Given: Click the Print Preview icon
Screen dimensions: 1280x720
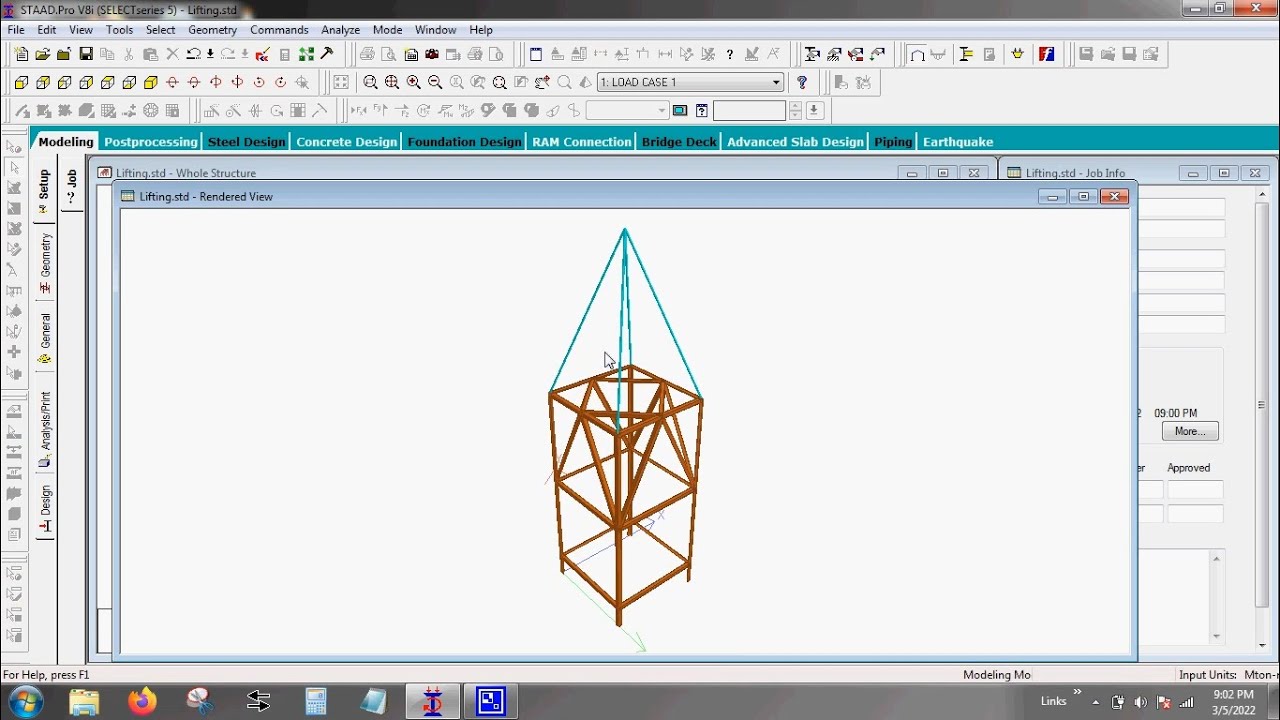Looking at the screenshot, I should 389,54.
